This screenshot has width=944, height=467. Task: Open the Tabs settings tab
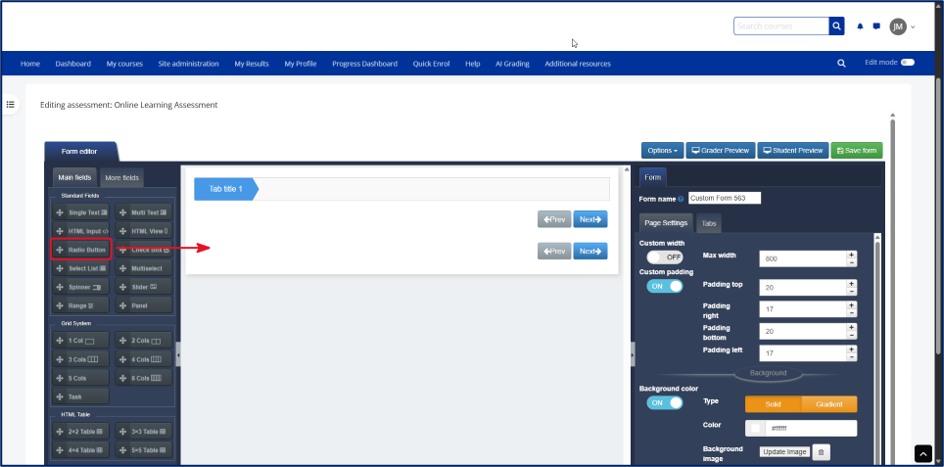pos(709,223)
